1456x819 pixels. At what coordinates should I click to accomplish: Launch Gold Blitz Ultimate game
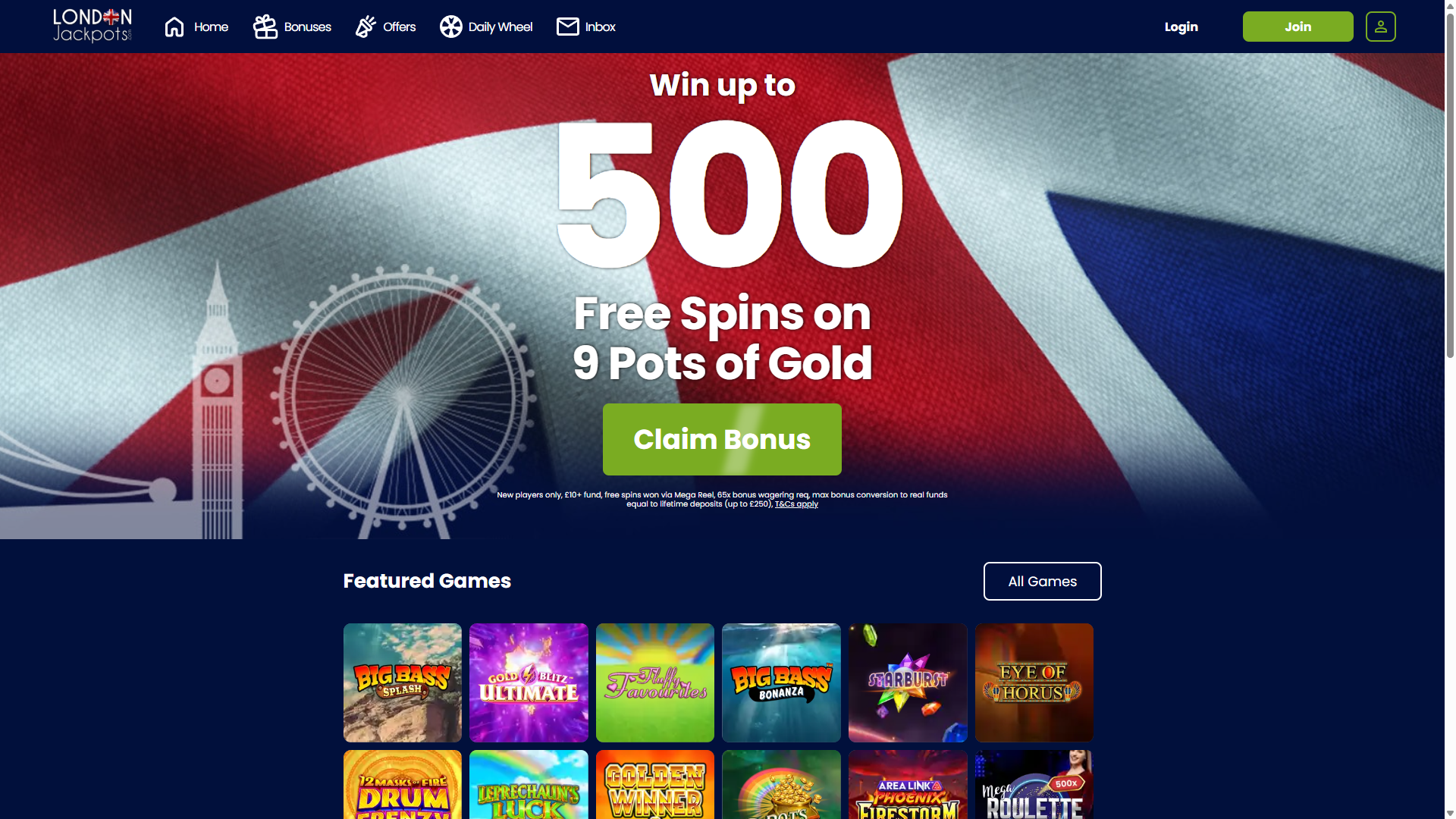(x=529, y=682)
